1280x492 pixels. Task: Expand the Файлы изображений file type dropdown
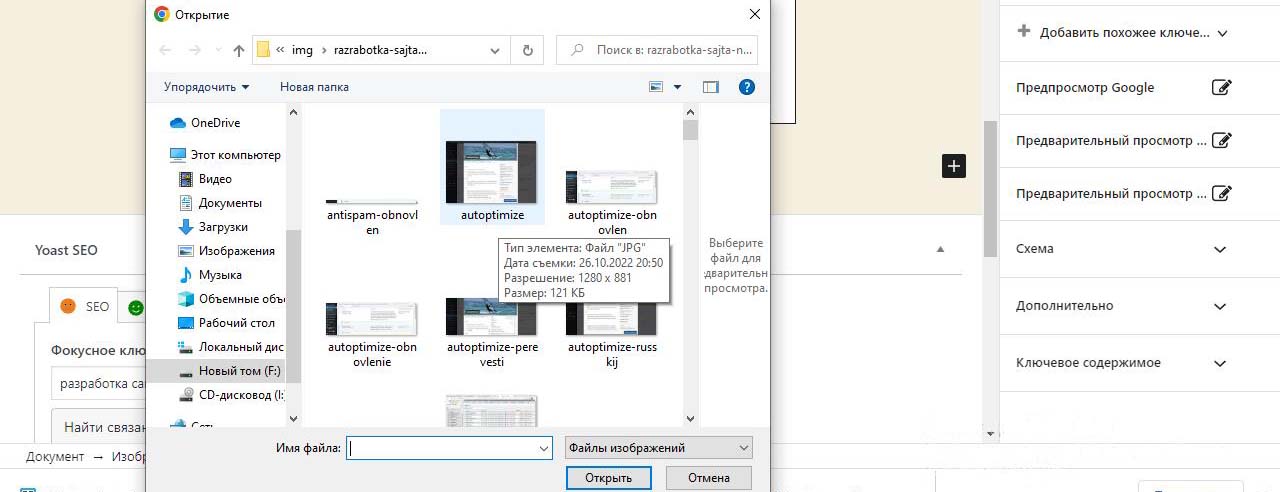658,448
